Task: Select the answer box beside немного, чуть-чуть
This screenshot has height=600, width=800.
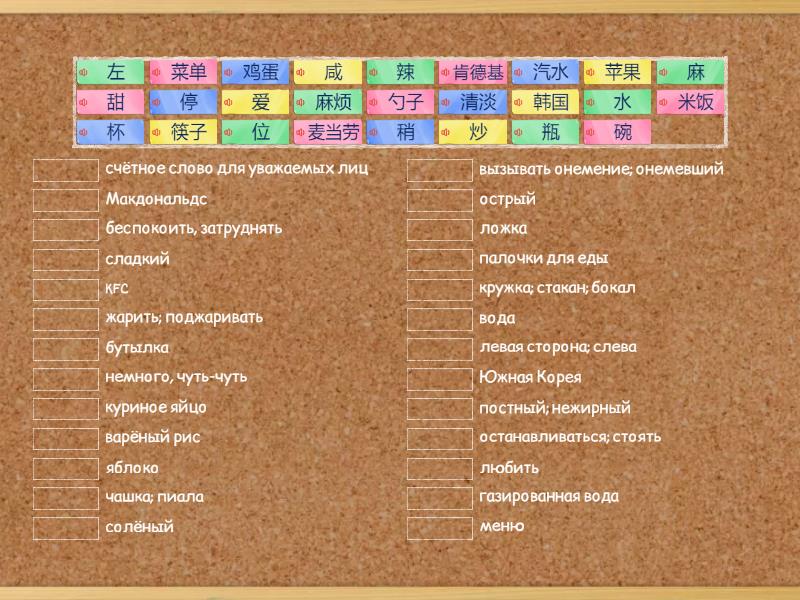Action: tap(66, 379)
